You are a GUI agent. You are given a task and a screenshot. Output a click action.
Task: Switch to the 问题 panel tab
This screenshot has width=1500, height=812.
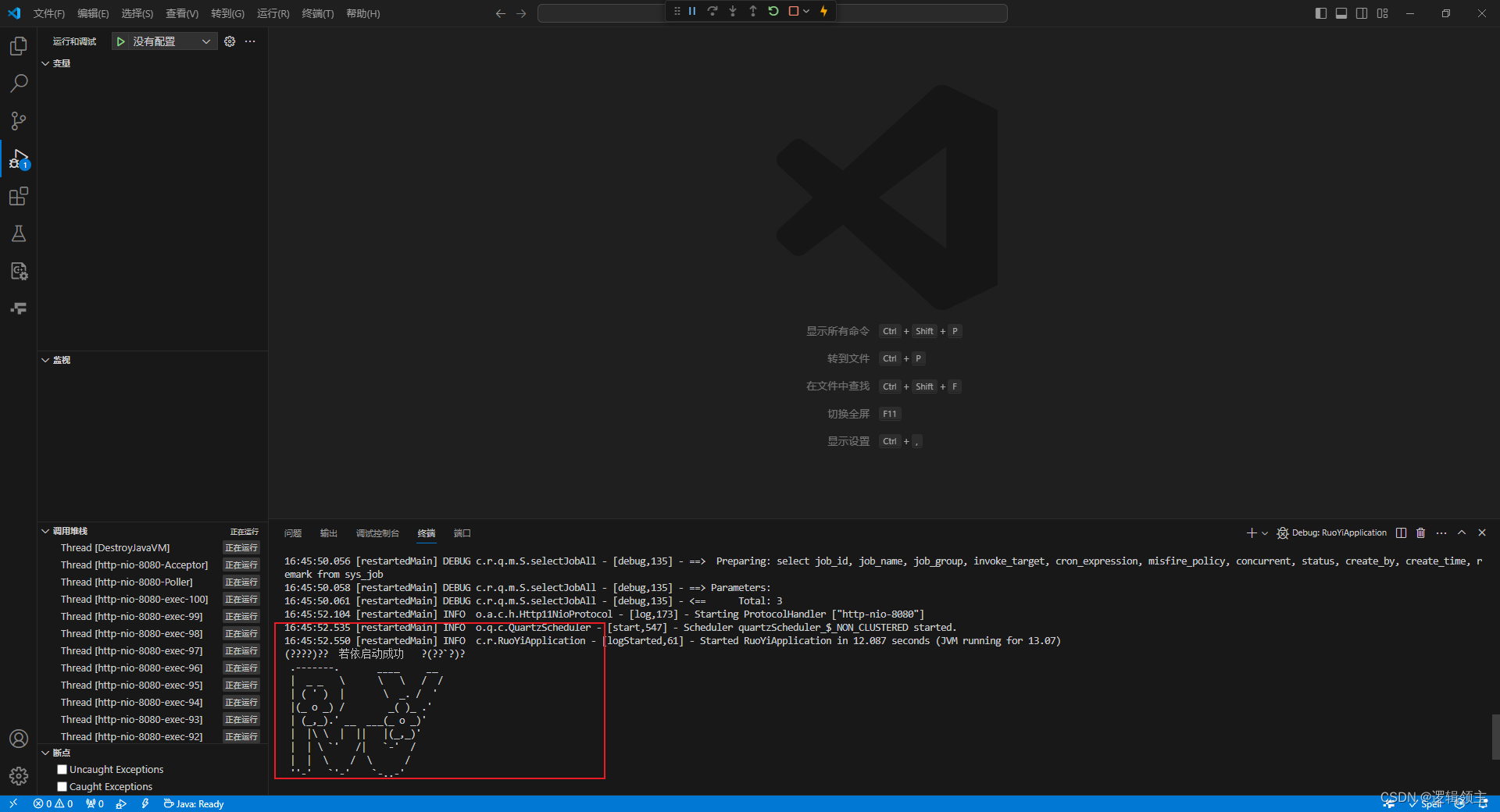pyautogui.click(x=293, y=533)
